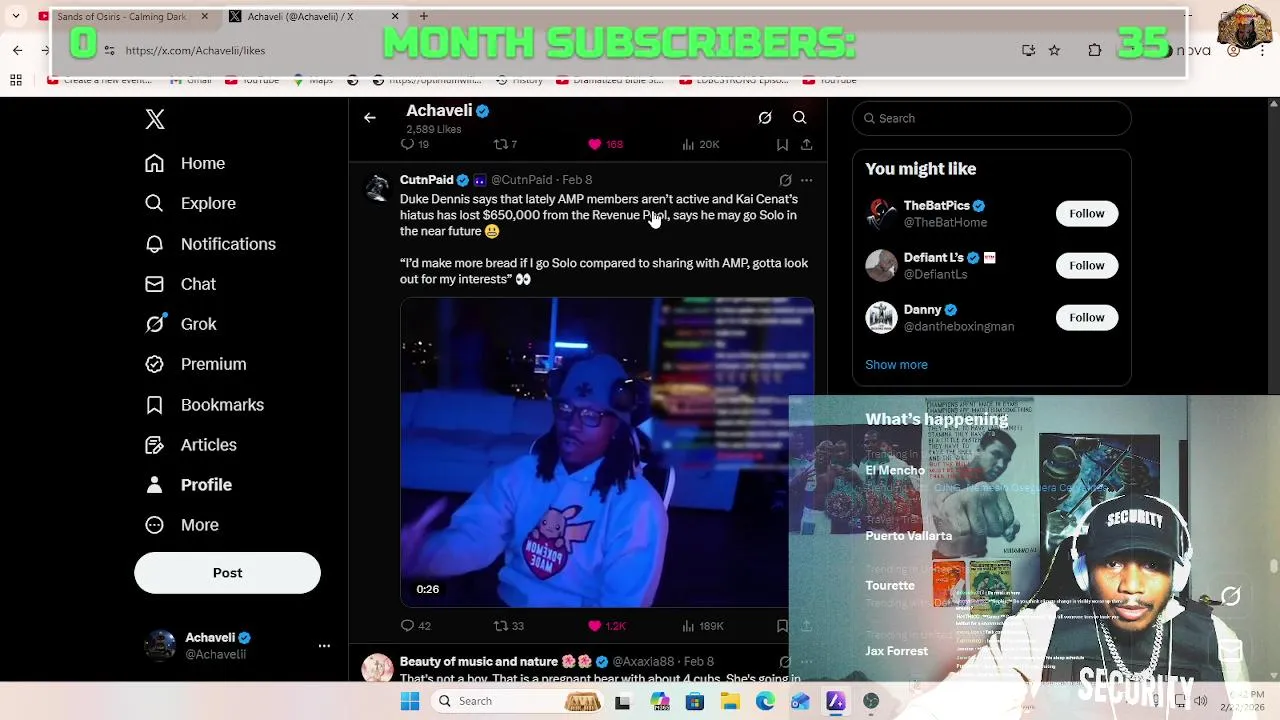Click the X logo in sidebar

click(155, 119)
